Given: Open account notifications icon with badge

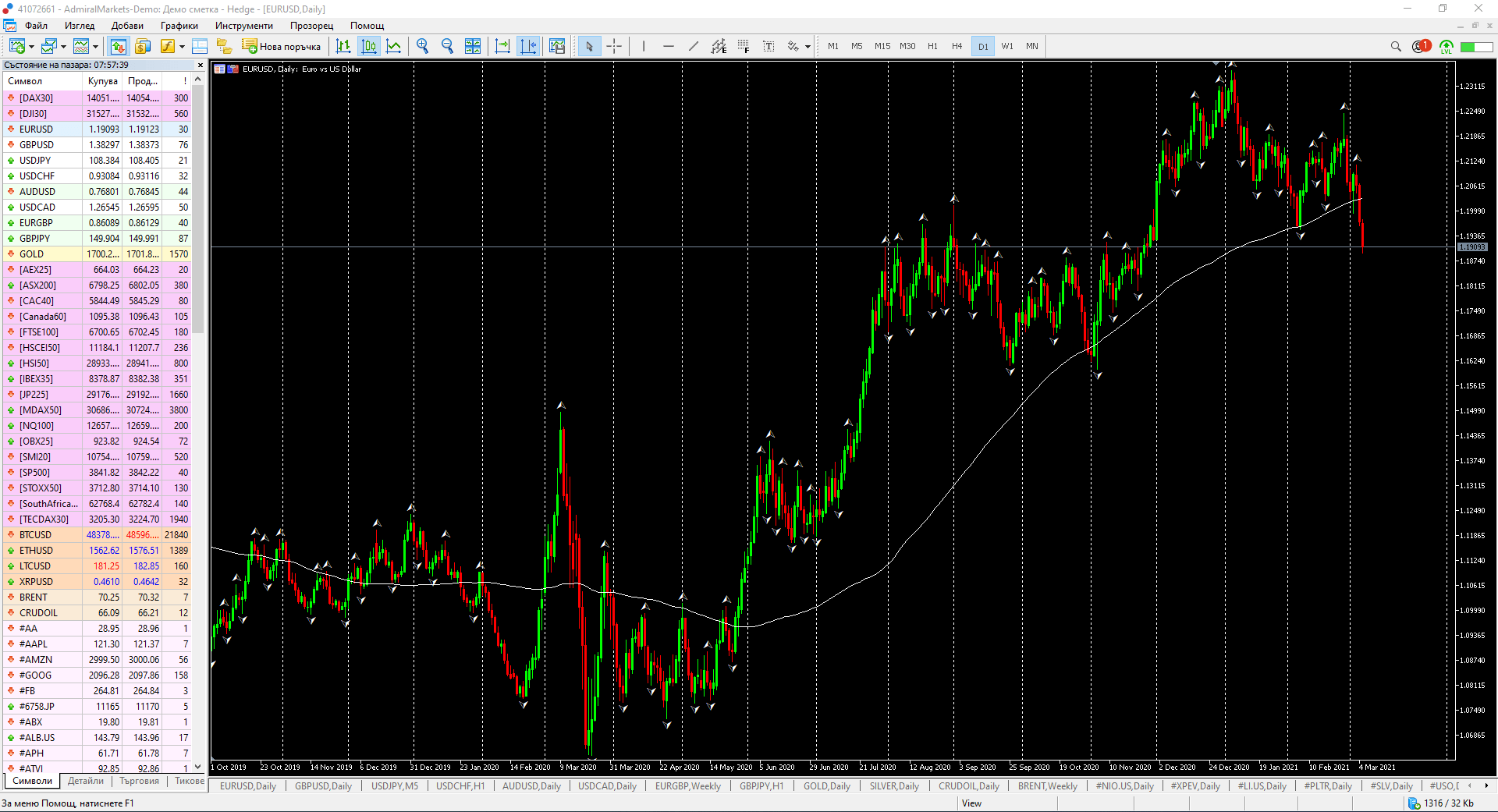Looking at the screenshot, I should 1421,46.
